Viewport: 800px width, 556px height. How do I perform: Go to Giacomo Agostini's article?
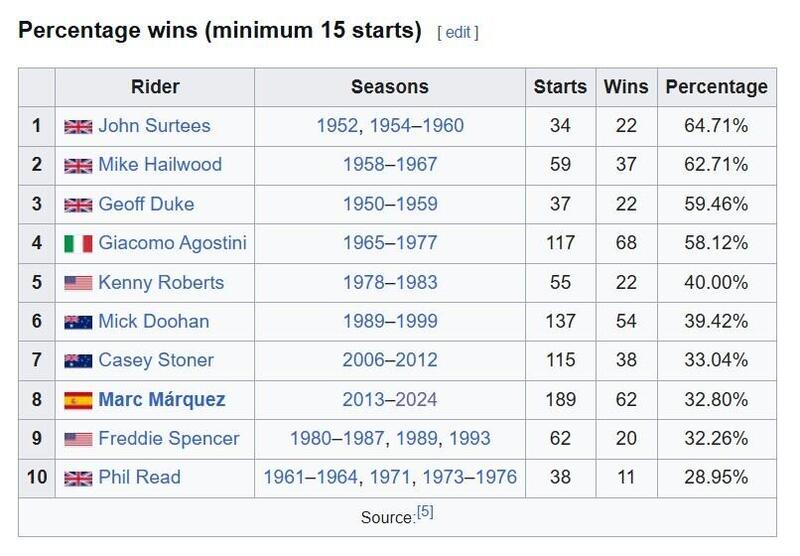(172, 243)
